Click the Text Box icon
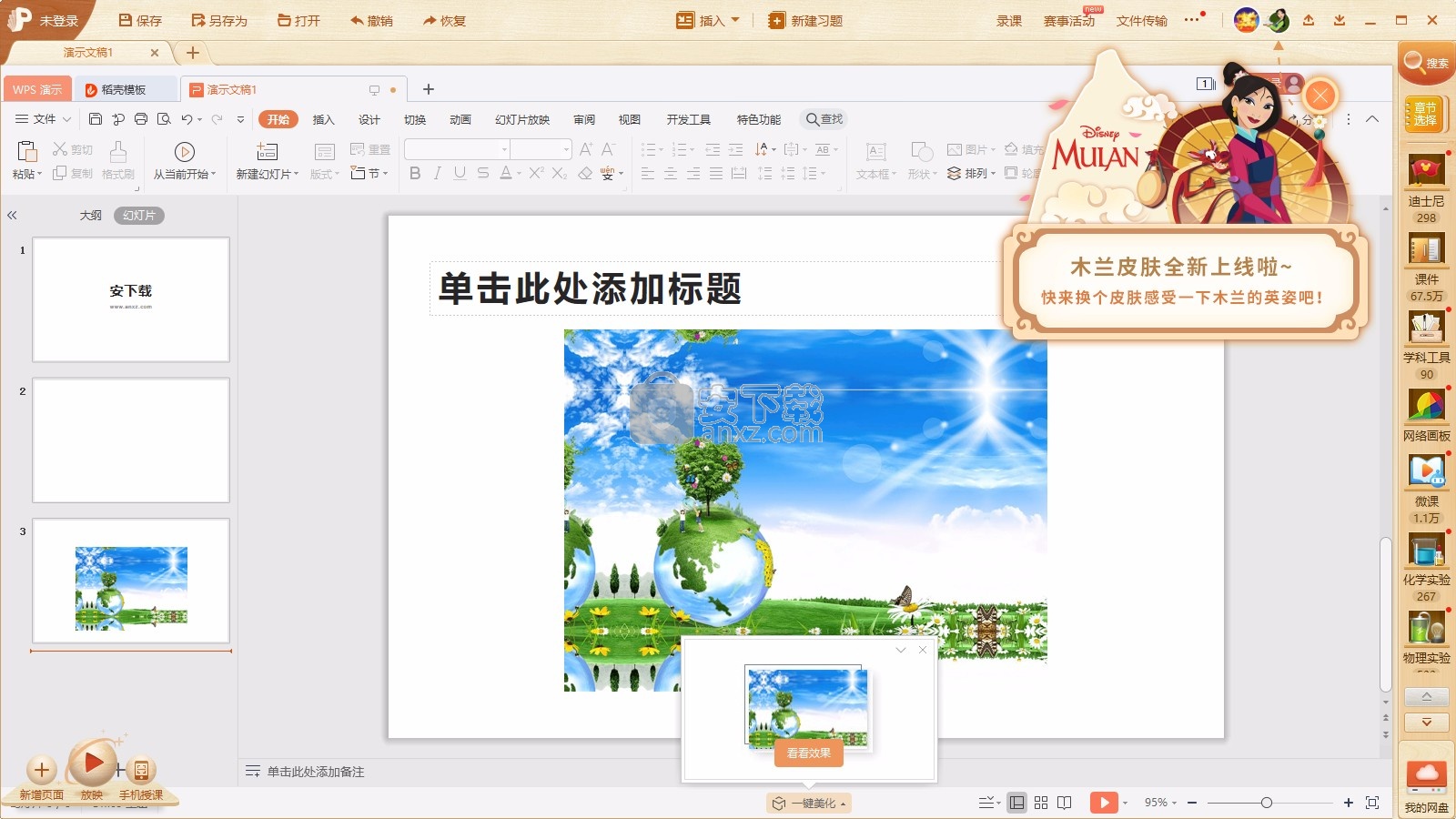The image size is (1456, 819). (x=875, y=151)
